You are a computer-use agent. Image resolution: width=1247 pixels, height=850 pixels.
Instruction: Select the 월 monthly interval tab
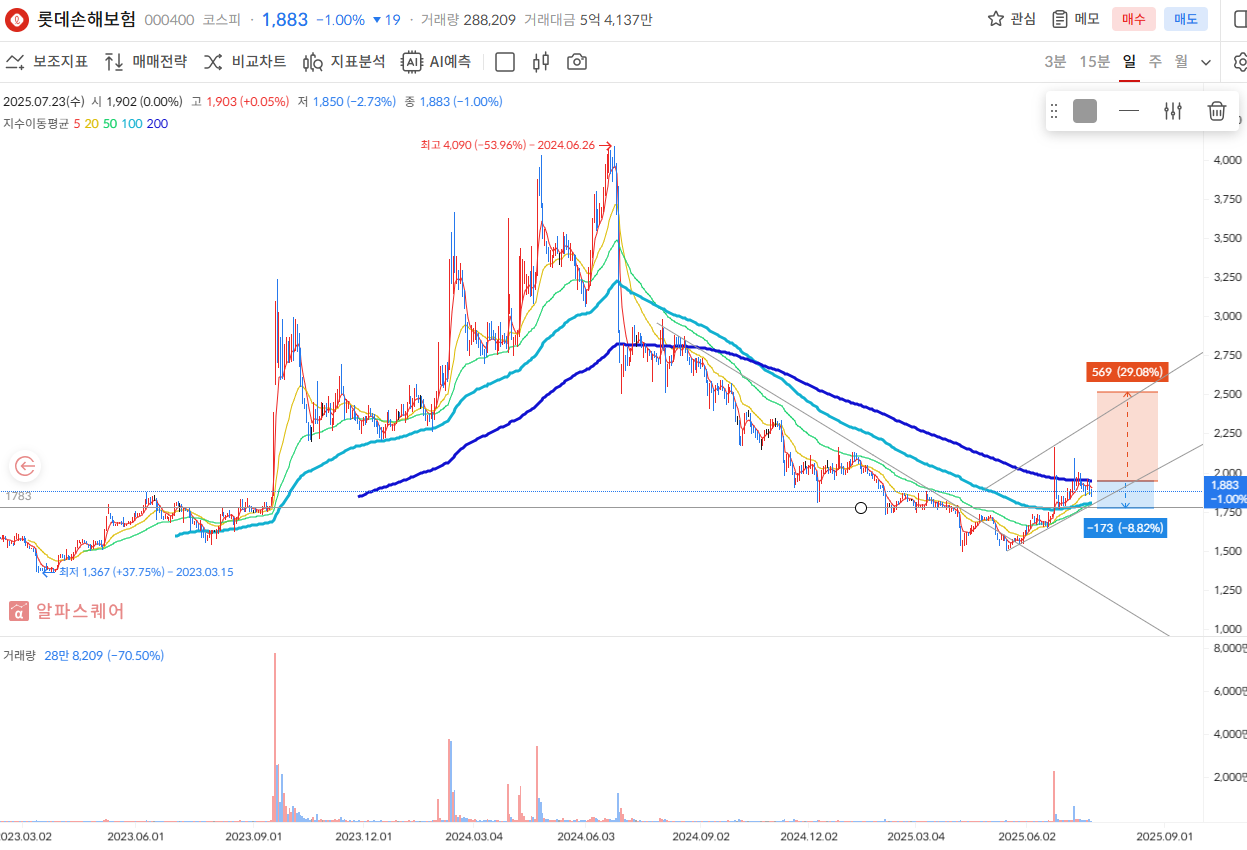[x=1181, y=62]
